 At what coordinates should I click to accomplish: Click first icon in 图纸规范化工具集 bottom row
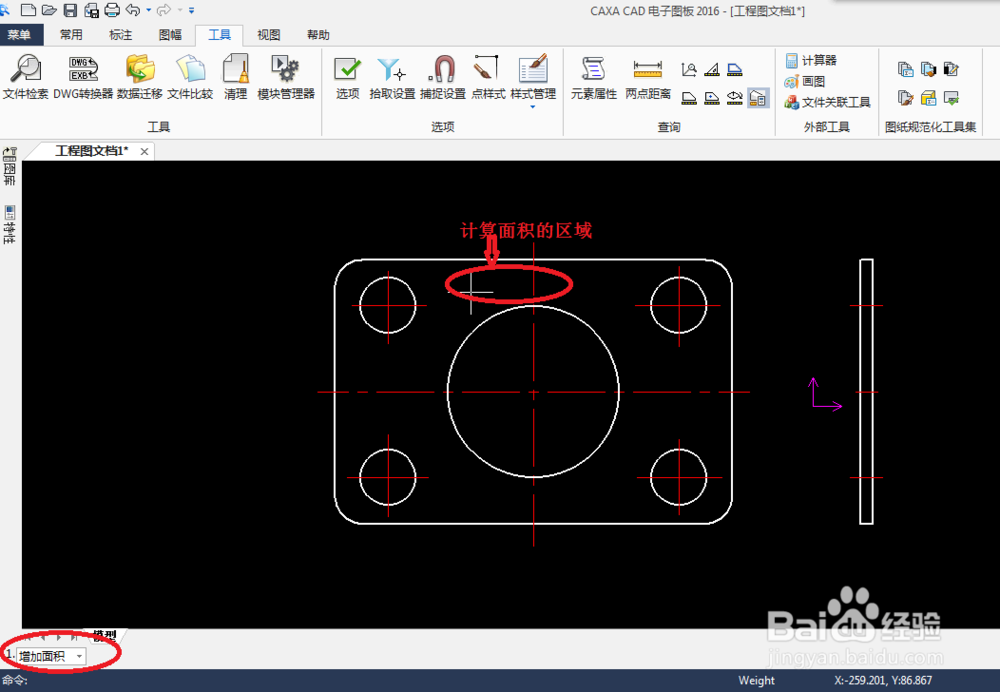pos(906,98)
